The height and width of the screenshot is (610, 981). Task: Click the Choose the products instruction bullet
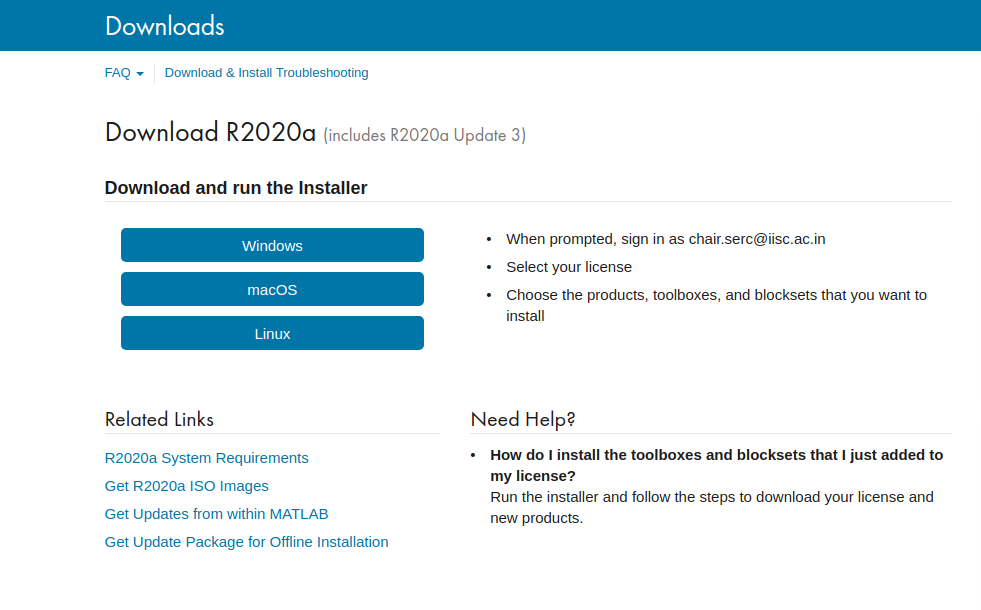716,305
